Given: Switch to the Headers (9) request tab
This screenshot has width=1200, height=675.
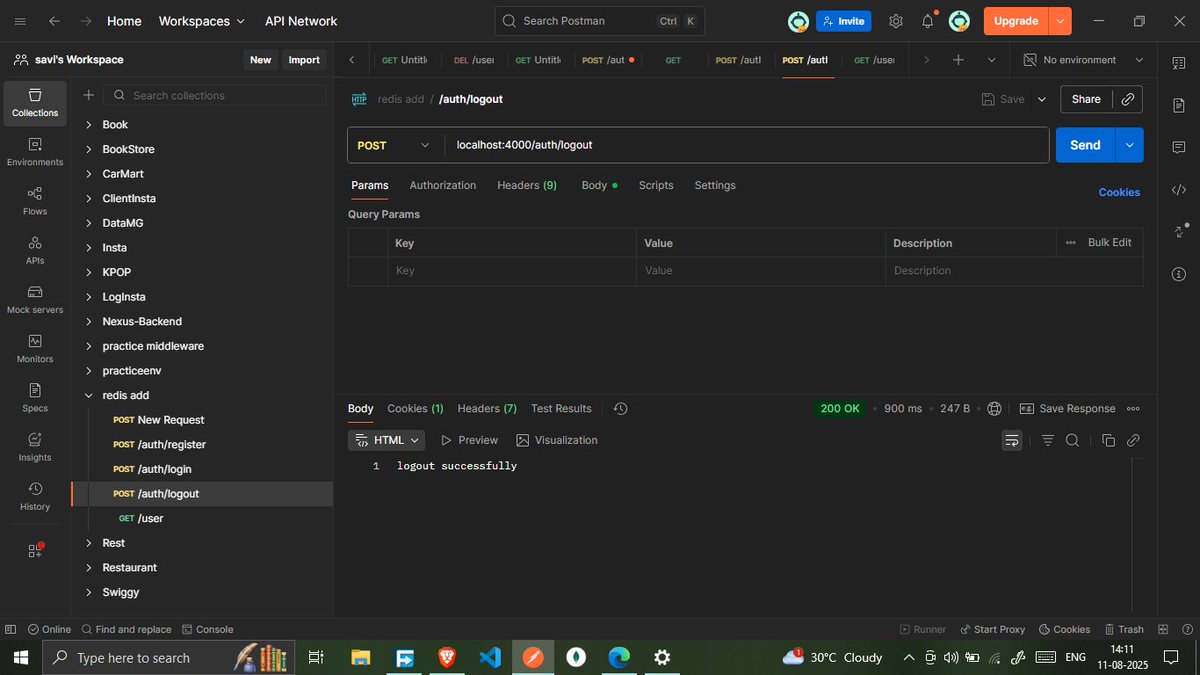Looking at the screenshot, I should click(x=527, y=185).
